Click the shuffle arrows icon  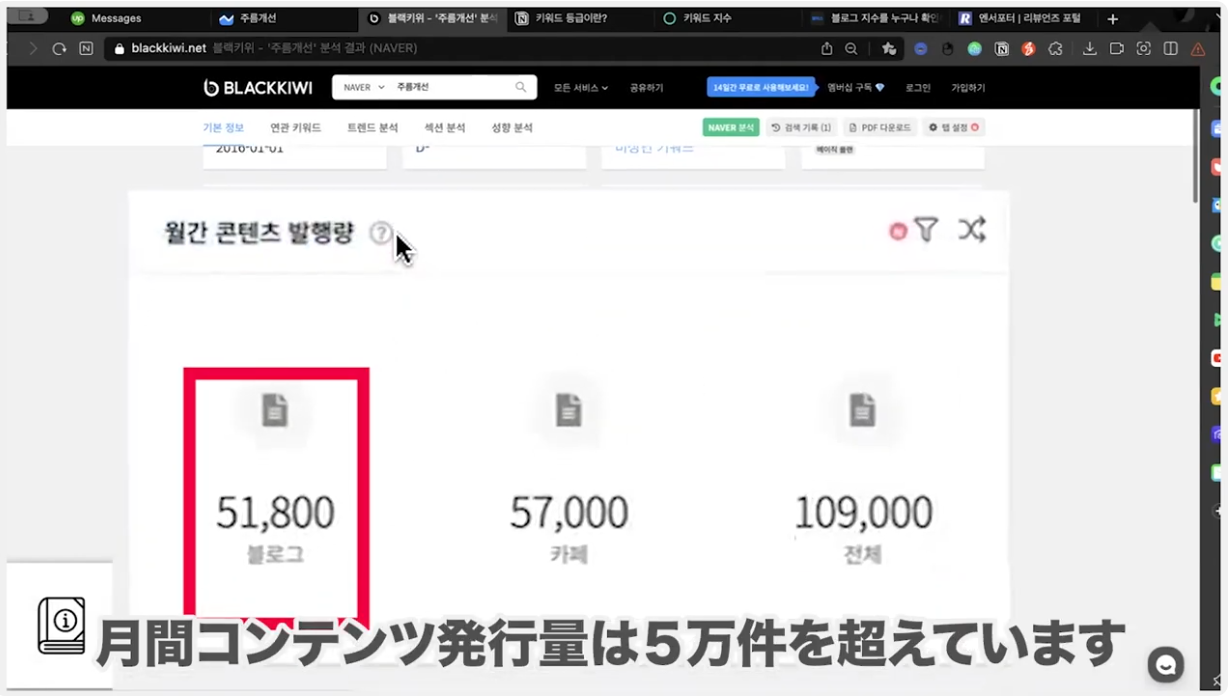(x=971, y=230)
